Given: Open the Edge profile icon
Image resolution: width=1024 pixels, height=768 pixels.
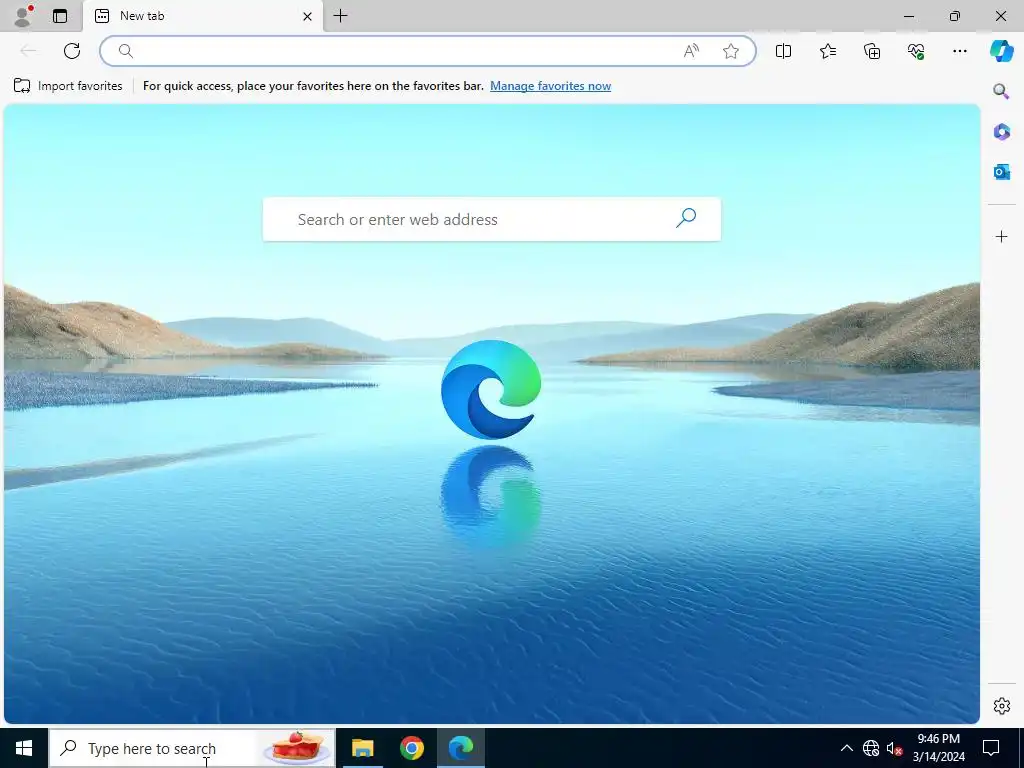Looking at the screenshot, I should click(23, 16).
